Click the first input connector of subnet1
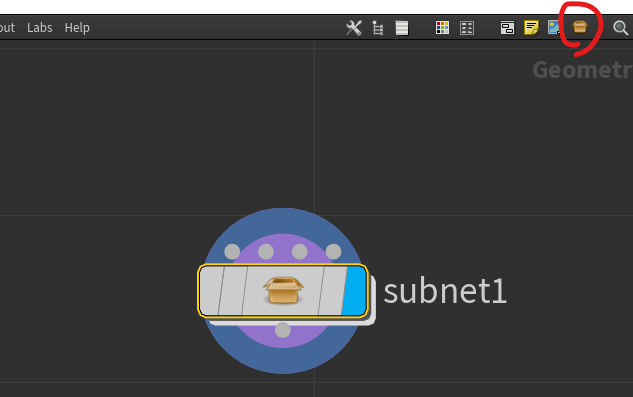Viewport: 633px width, 397px height. click(232, 252)
